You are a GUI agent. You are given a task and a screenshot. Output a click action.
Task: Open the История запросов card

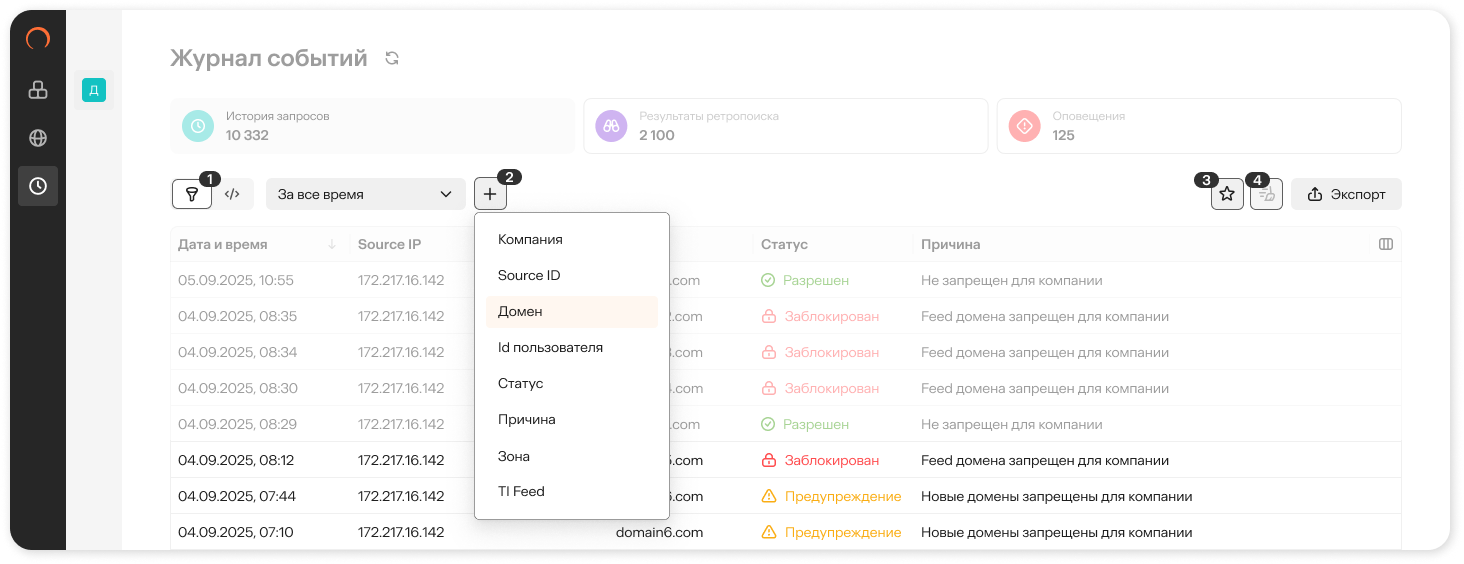coord(373,126)
